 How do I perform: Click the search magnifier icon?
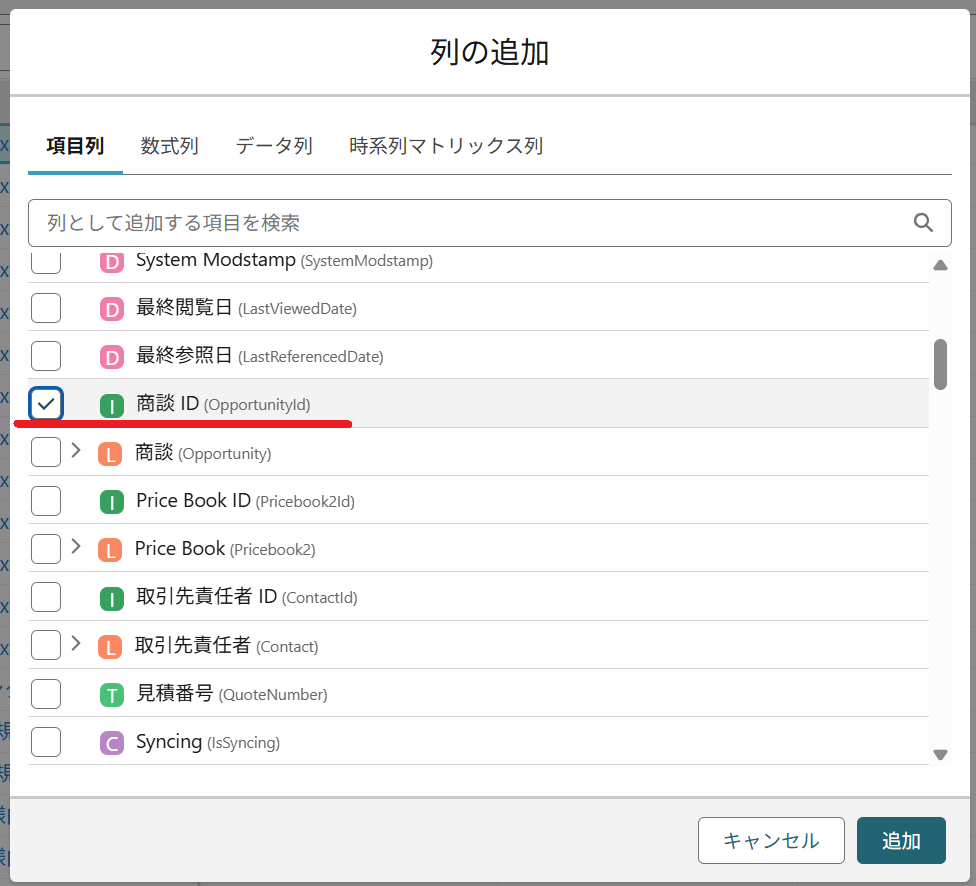(923, 222)
